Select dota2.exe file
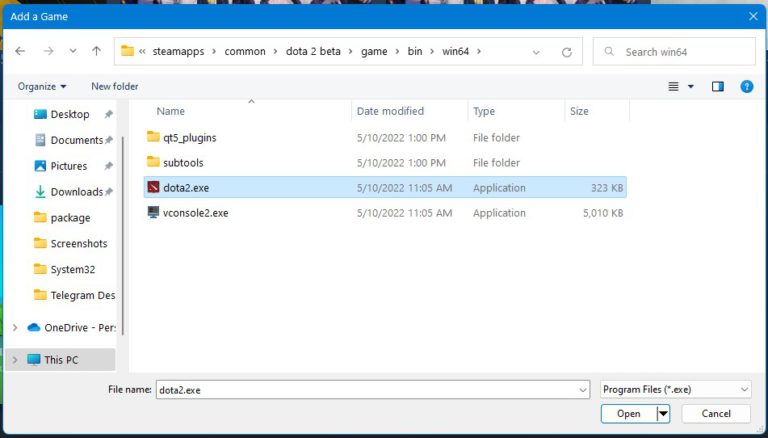The height and width of the screenshot is (438, 768). coord(385,188)
